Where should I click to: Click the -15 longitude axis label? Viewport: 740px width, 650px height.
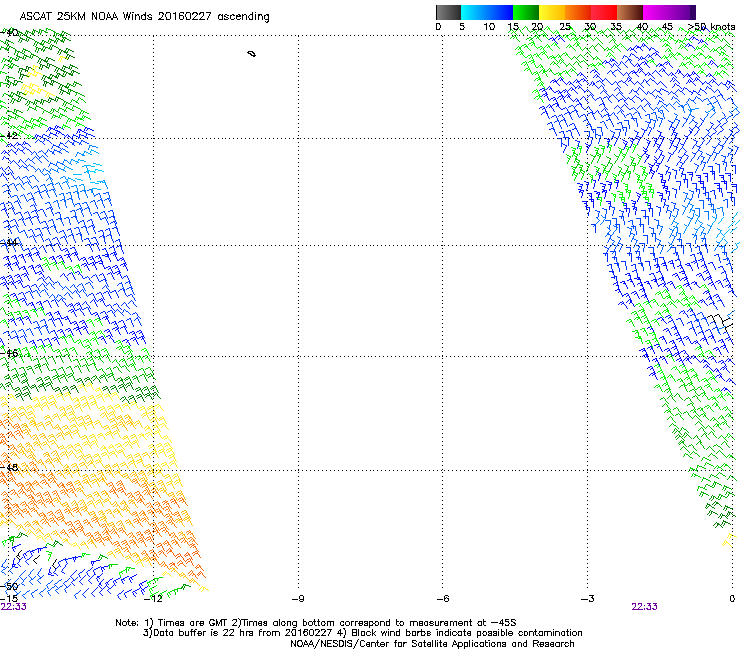pos(9,599)
